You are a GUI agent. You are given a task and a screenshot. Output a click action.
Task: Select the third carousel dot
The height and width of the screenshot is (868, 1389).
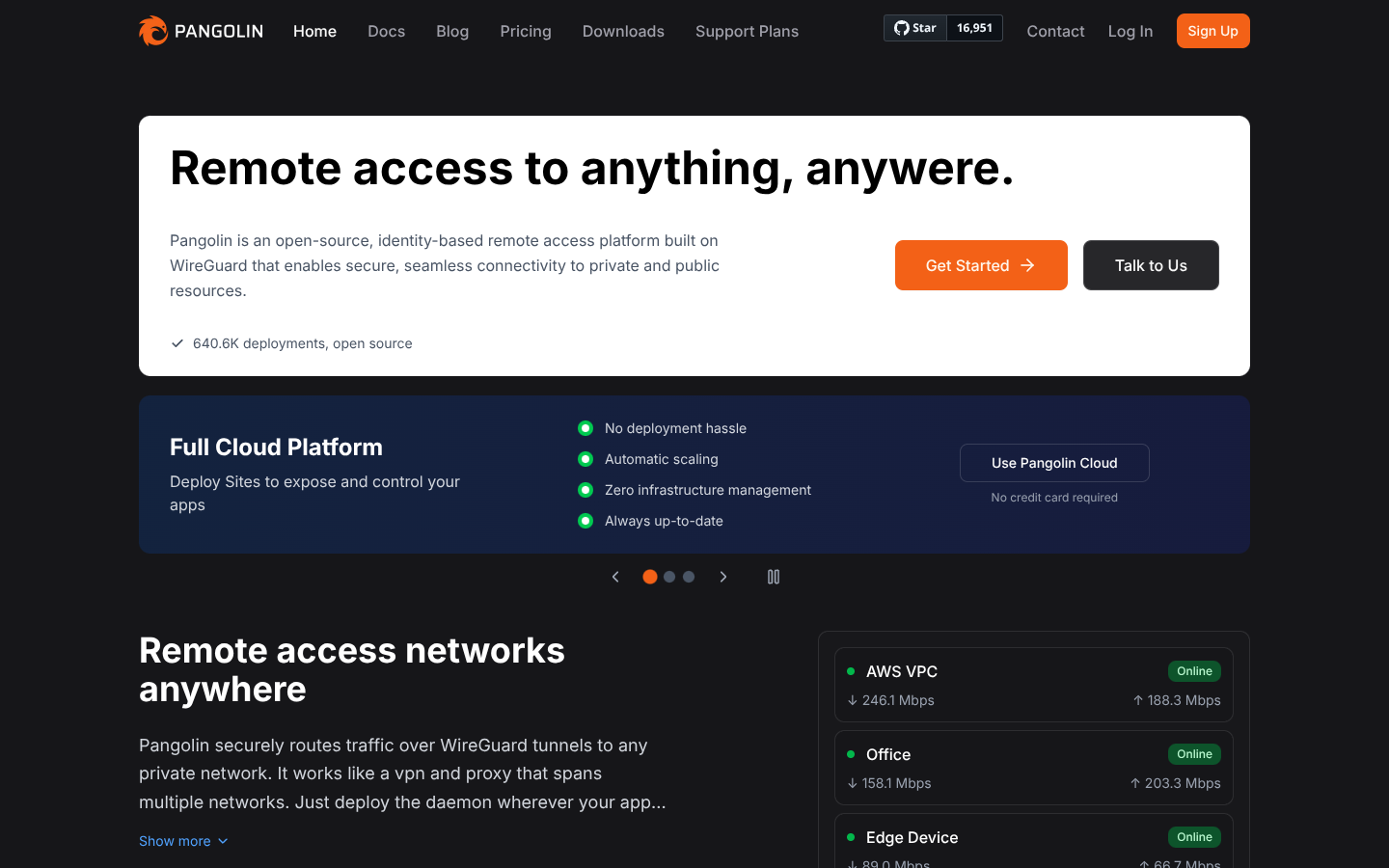(689, 577)
